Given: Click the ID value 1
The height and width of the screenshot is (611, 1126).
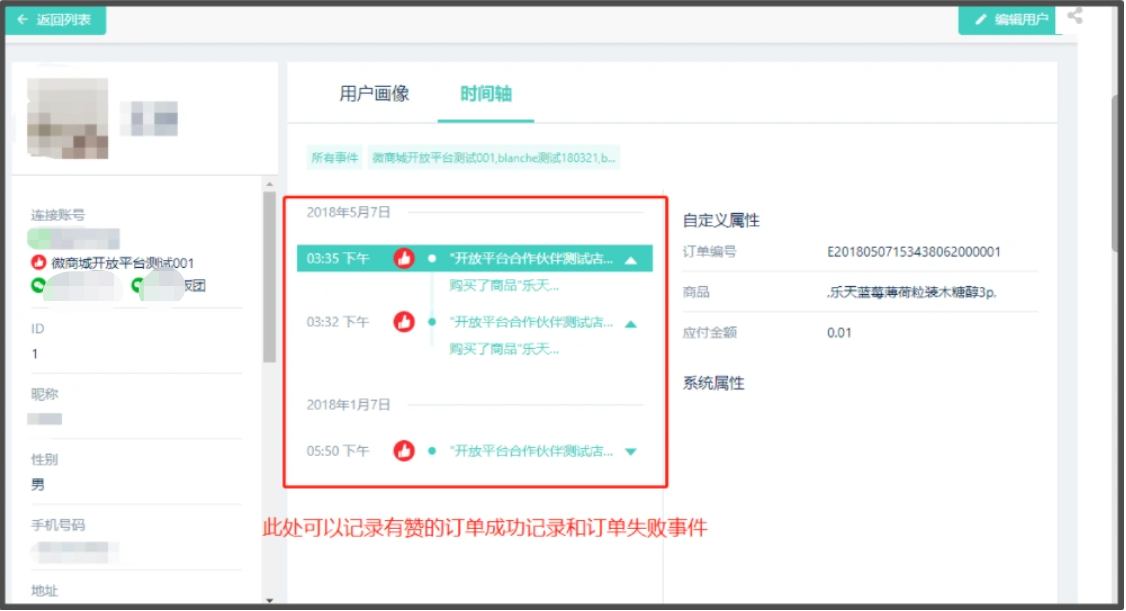Looking at the screenshot, I should (x=34, y=354).
